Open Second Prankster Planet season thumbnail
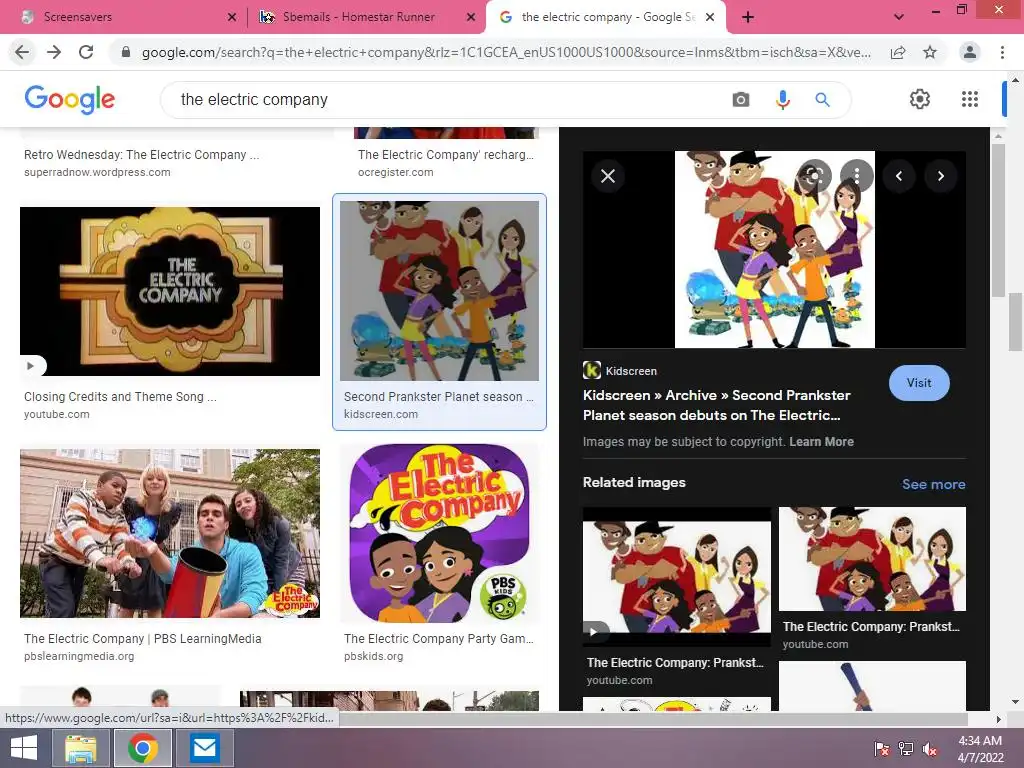Image resolution: width=1024 pixels, height=768 pixels. (440, 291)
